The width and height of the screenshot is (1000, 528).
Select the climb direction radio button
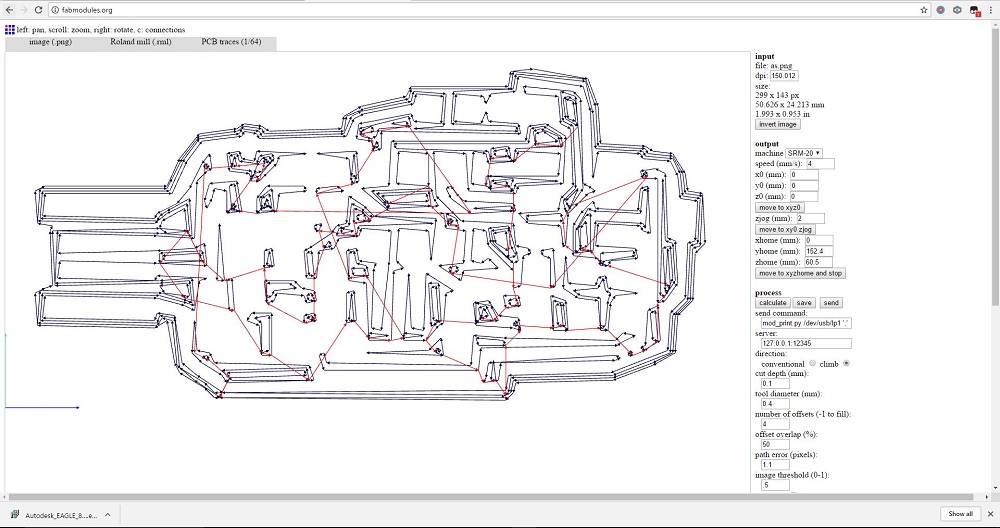pyautogui.click(x=846, y=363)
